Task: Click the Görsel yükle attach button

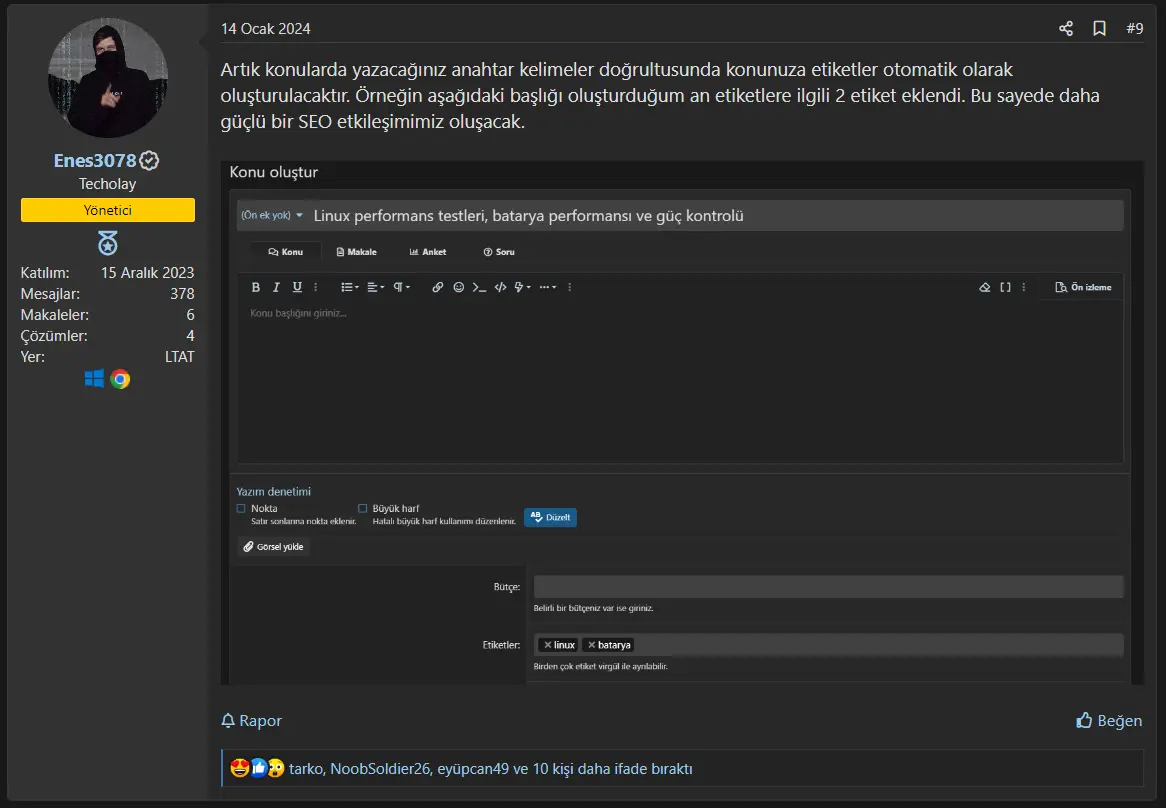Action: (x=274, y=546)
